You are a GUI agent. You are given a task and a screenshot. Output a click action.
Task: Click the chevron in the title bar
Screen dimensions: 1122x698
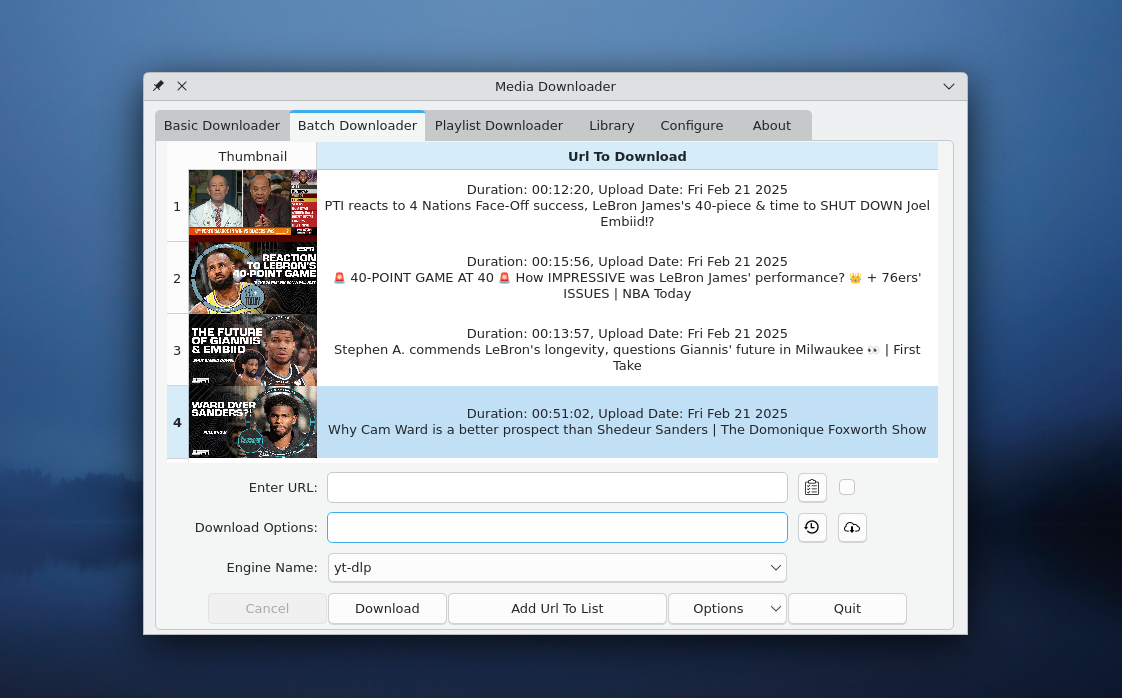point(948,86)
